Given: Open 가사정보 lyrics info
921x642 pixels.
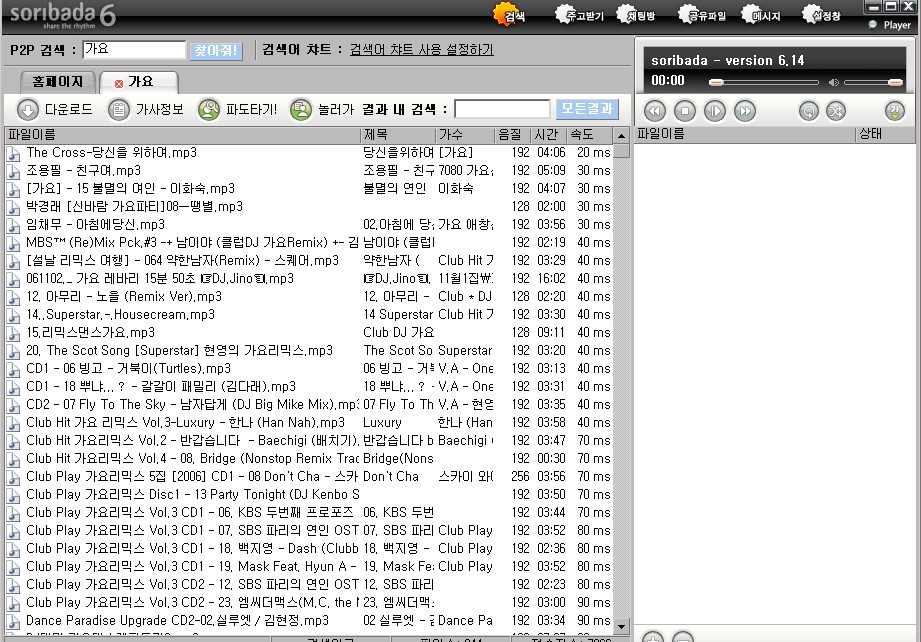Looking at the screenshot, I should pyautogui.click(x=146, y=109).
